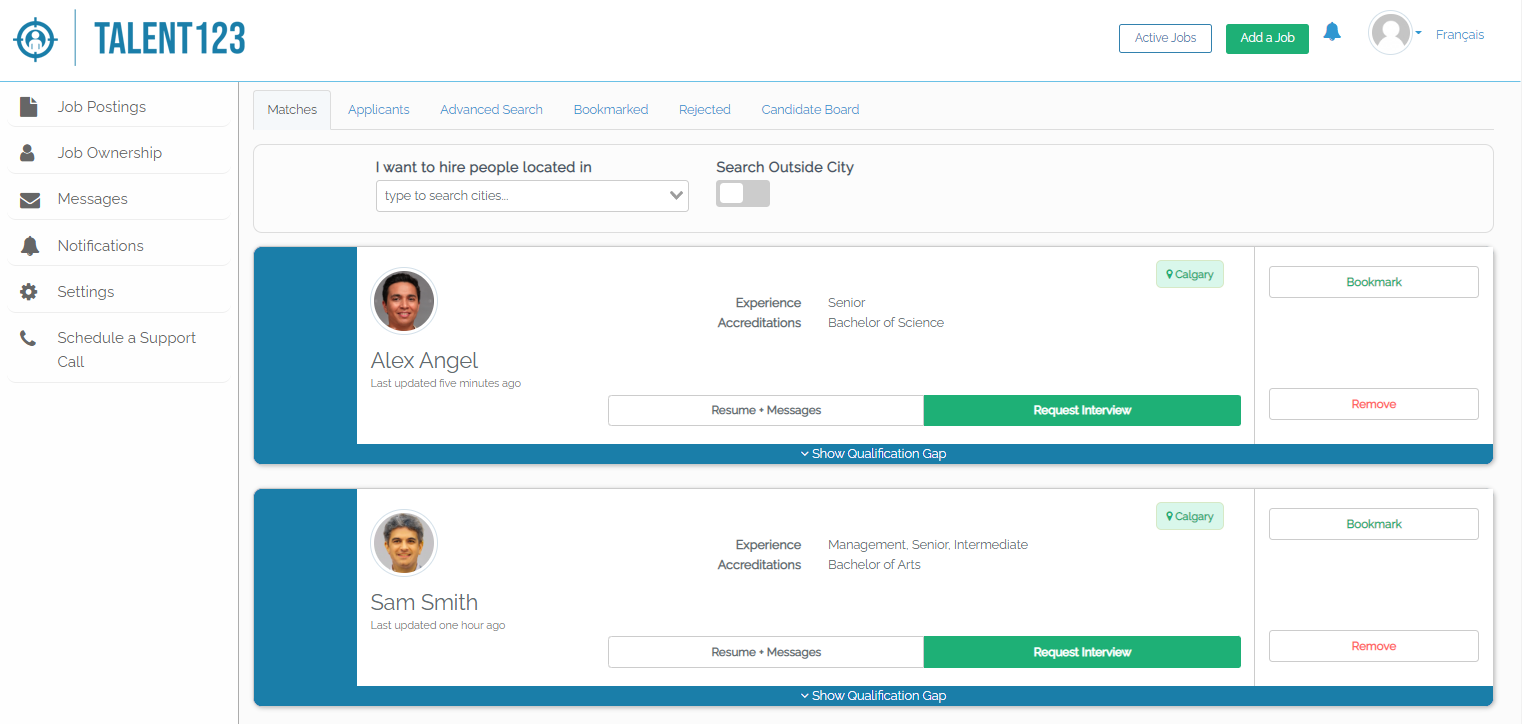Expand Show Qualification Gap for Sam Smith
Image resolution: width=1522 pixels, height=724 pixels.
pos(872,695)
